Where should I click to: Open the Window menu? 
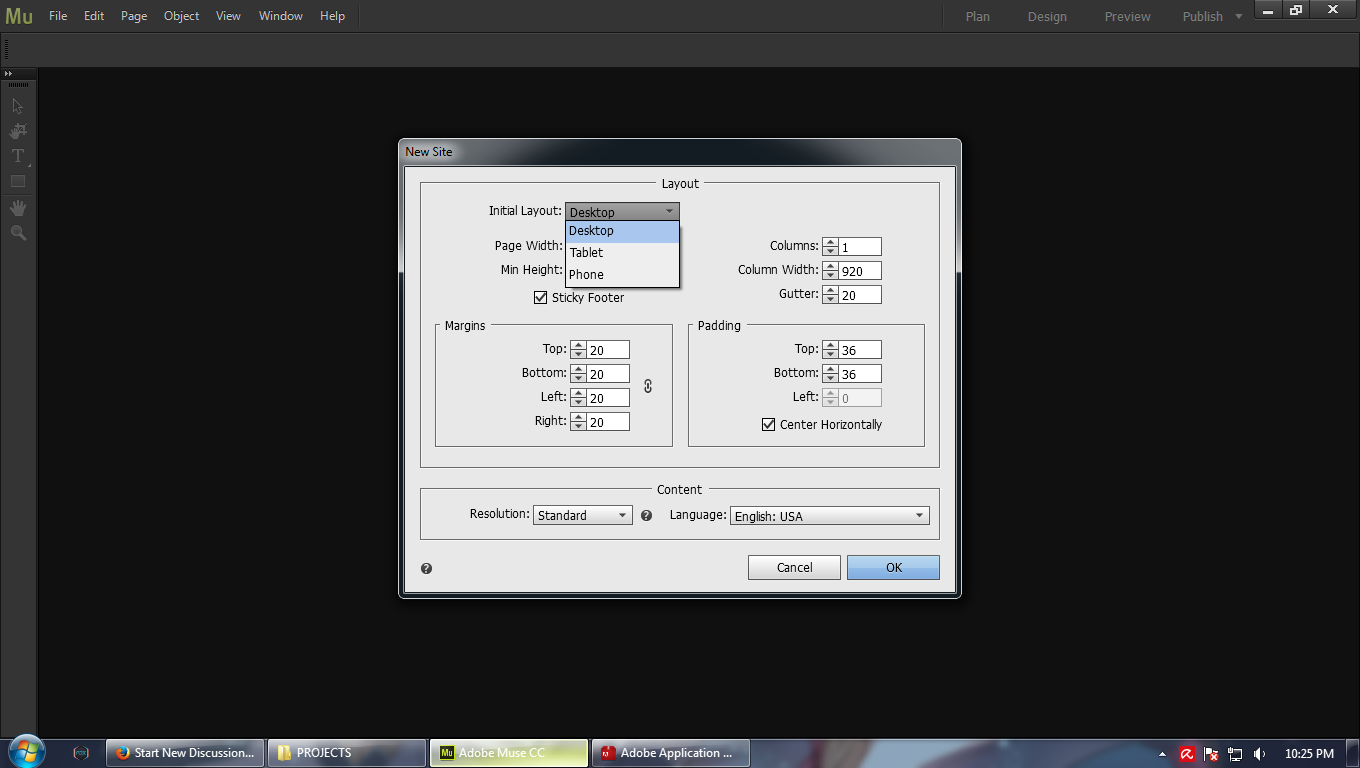pos(281,16)
